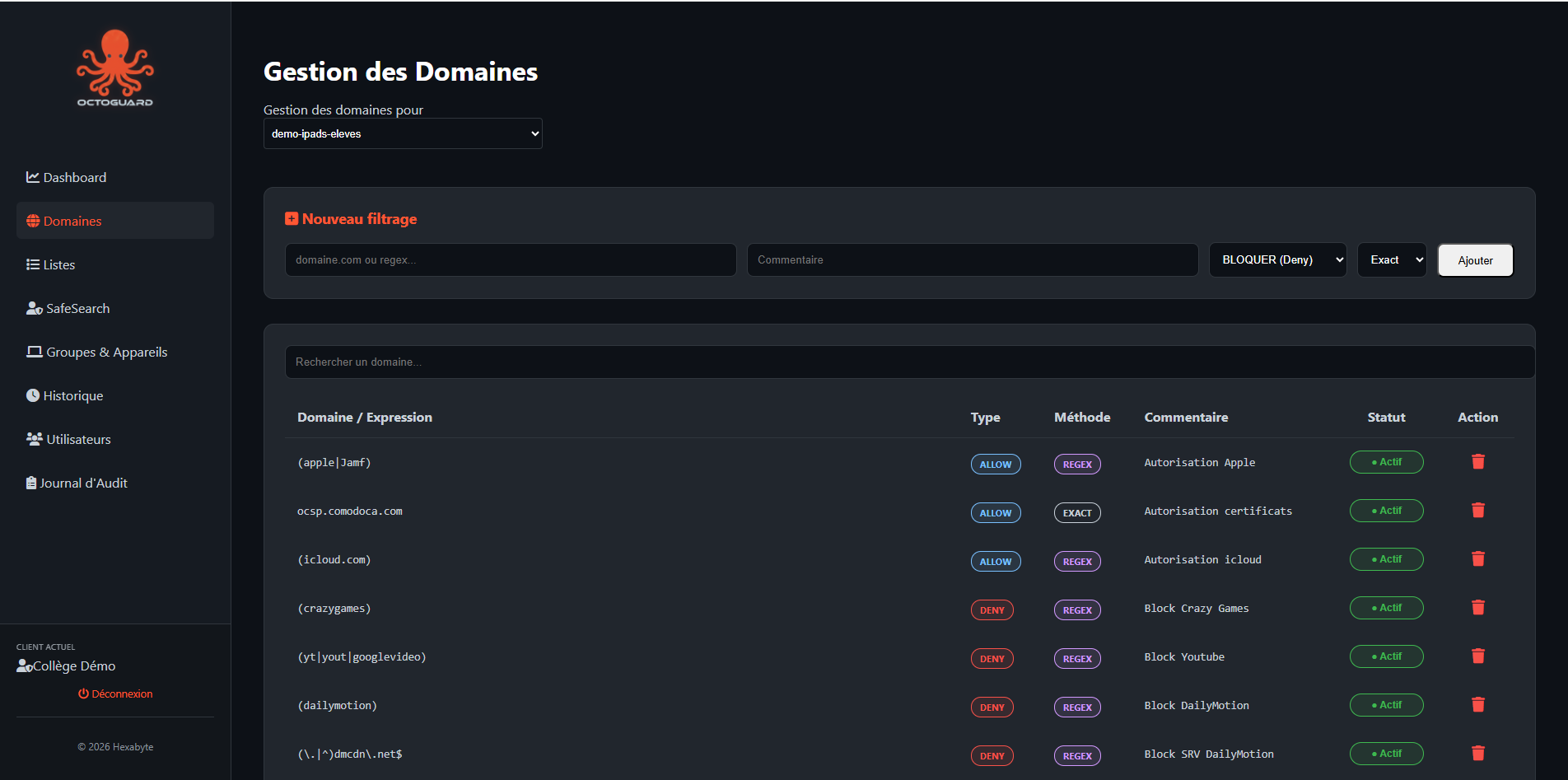Open Groupes & Appareils page
The image size is (1568, 780).
click(x=115, y=352)
